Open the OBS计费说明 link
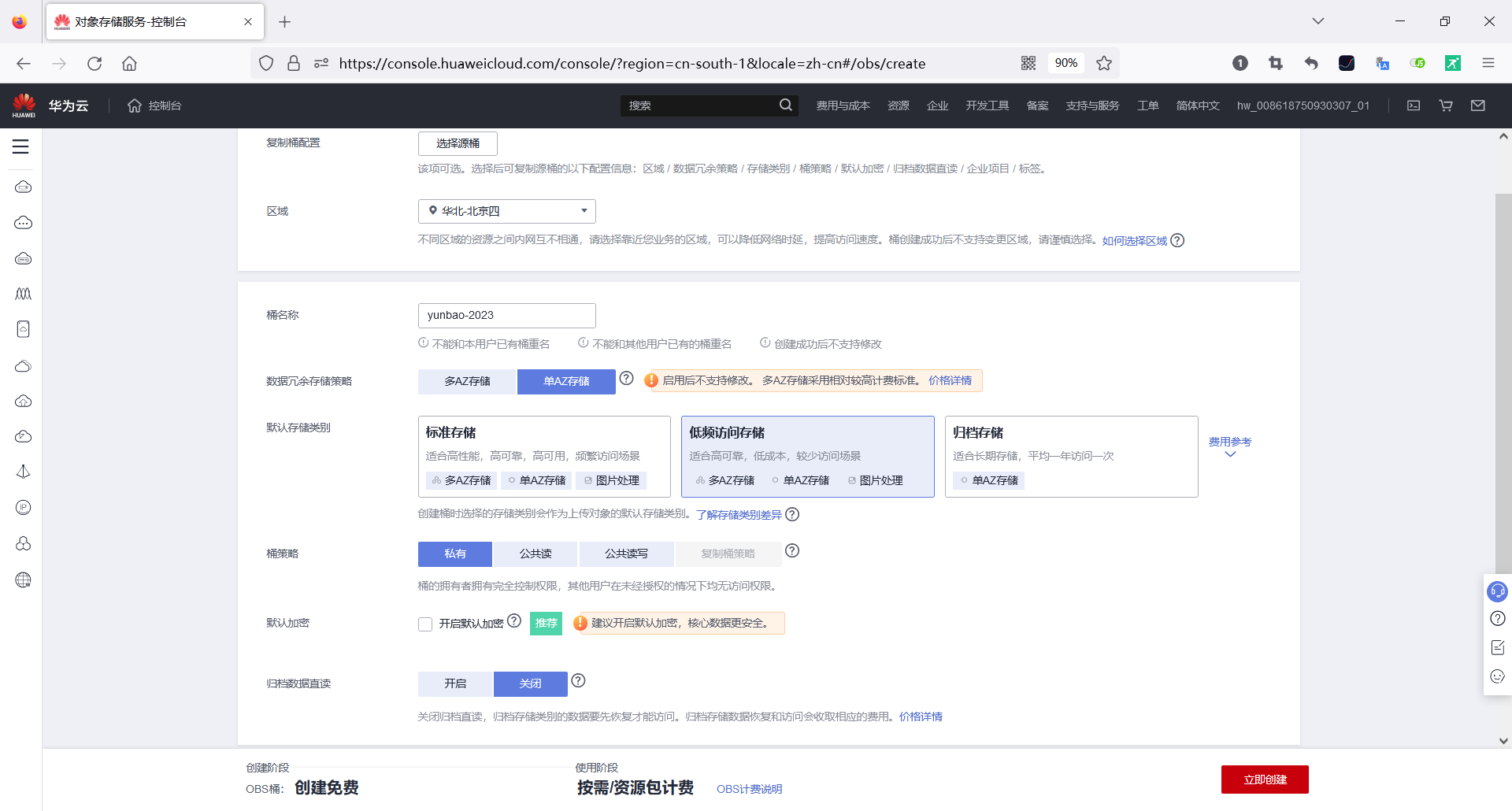 click(x=749, y=789)
